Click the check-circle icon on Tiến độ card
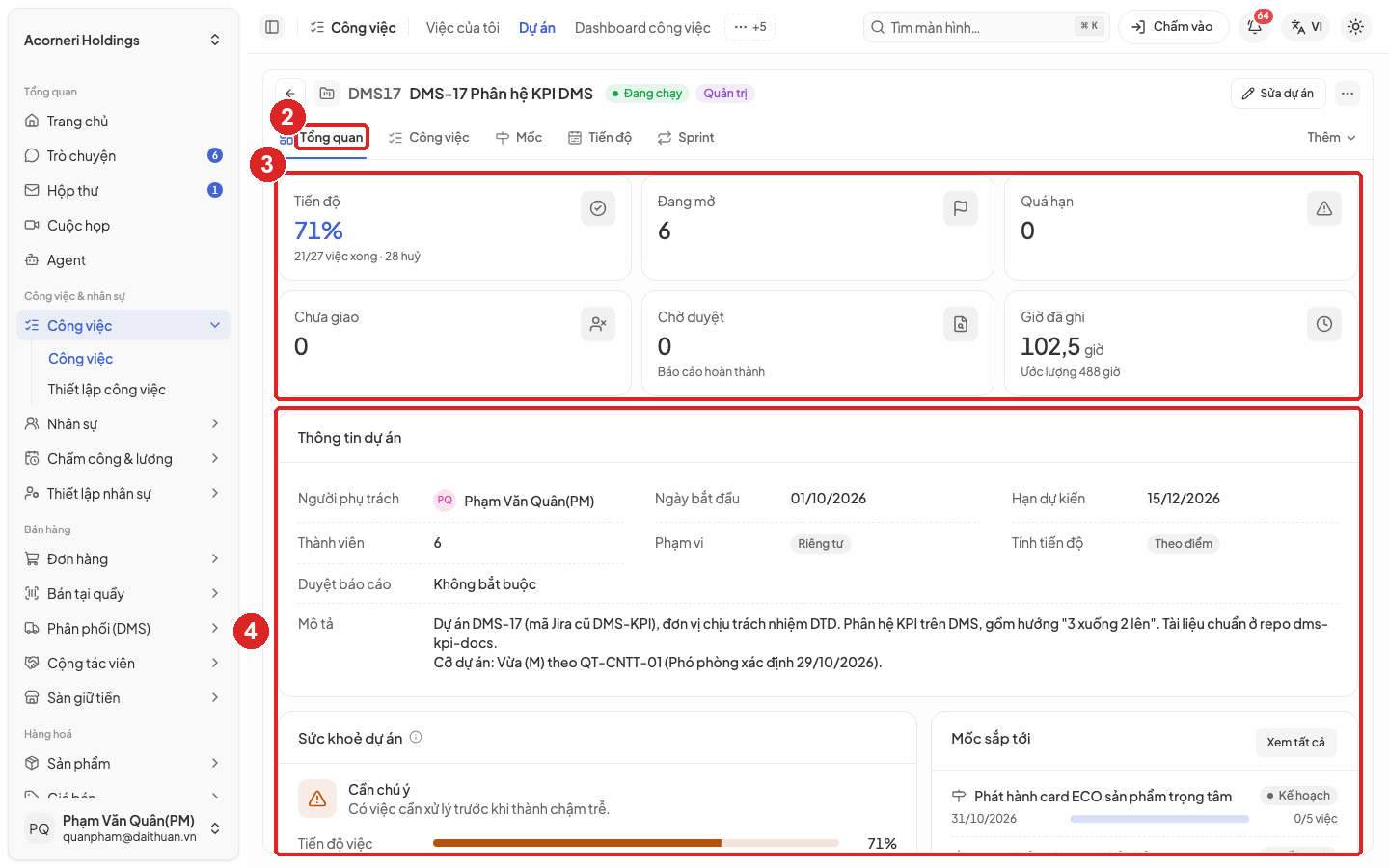 tap(598, 208)
